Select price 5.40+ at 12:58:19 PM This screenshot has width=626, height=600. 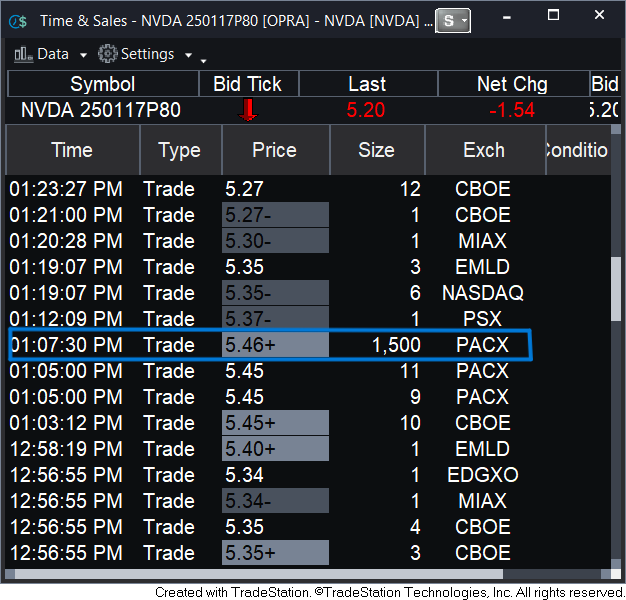(275, 449)
